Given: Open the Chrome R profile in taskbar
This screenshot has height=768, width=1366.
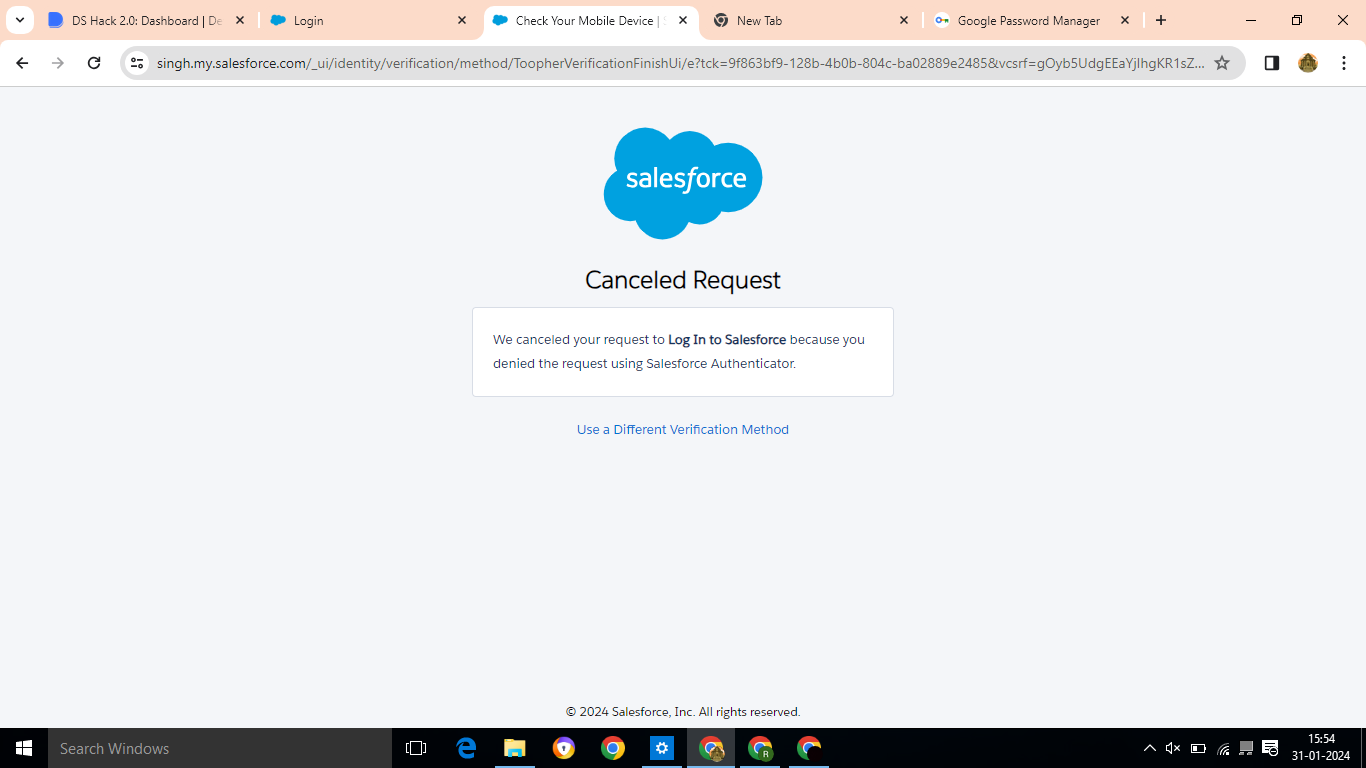Looking at the screenshot, I should tap(760, 748).
